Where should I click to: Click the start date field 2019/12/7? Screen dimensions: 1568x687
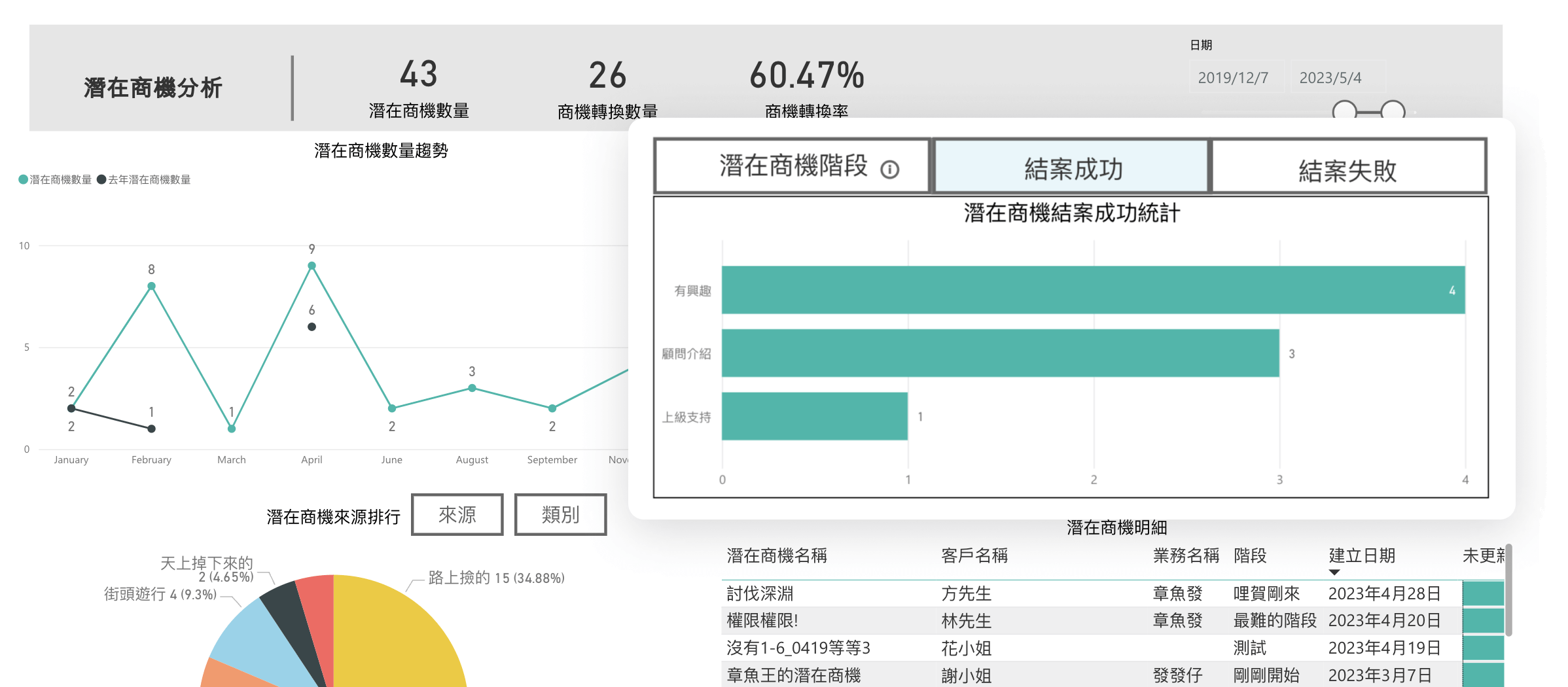1234,78
